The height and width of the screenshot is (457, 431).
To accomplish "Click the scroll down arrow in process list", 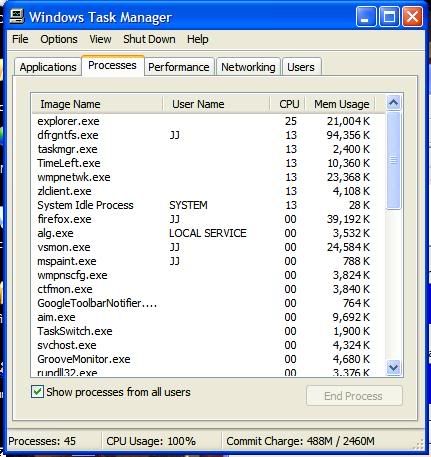I will click(x=393, y=368).
